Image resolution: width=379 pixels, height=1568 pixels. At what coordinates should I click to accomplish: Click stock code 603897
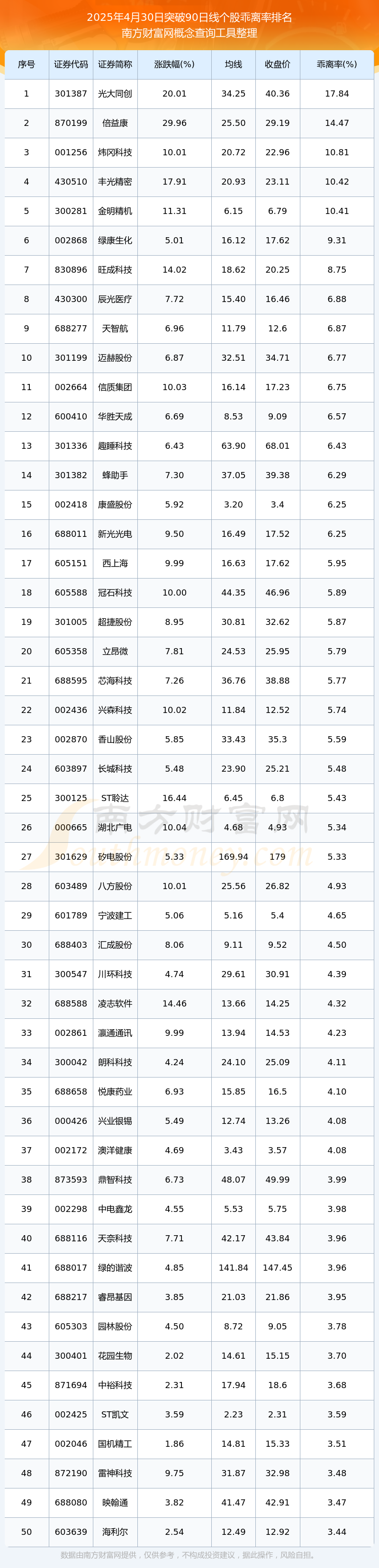point(71,769)
